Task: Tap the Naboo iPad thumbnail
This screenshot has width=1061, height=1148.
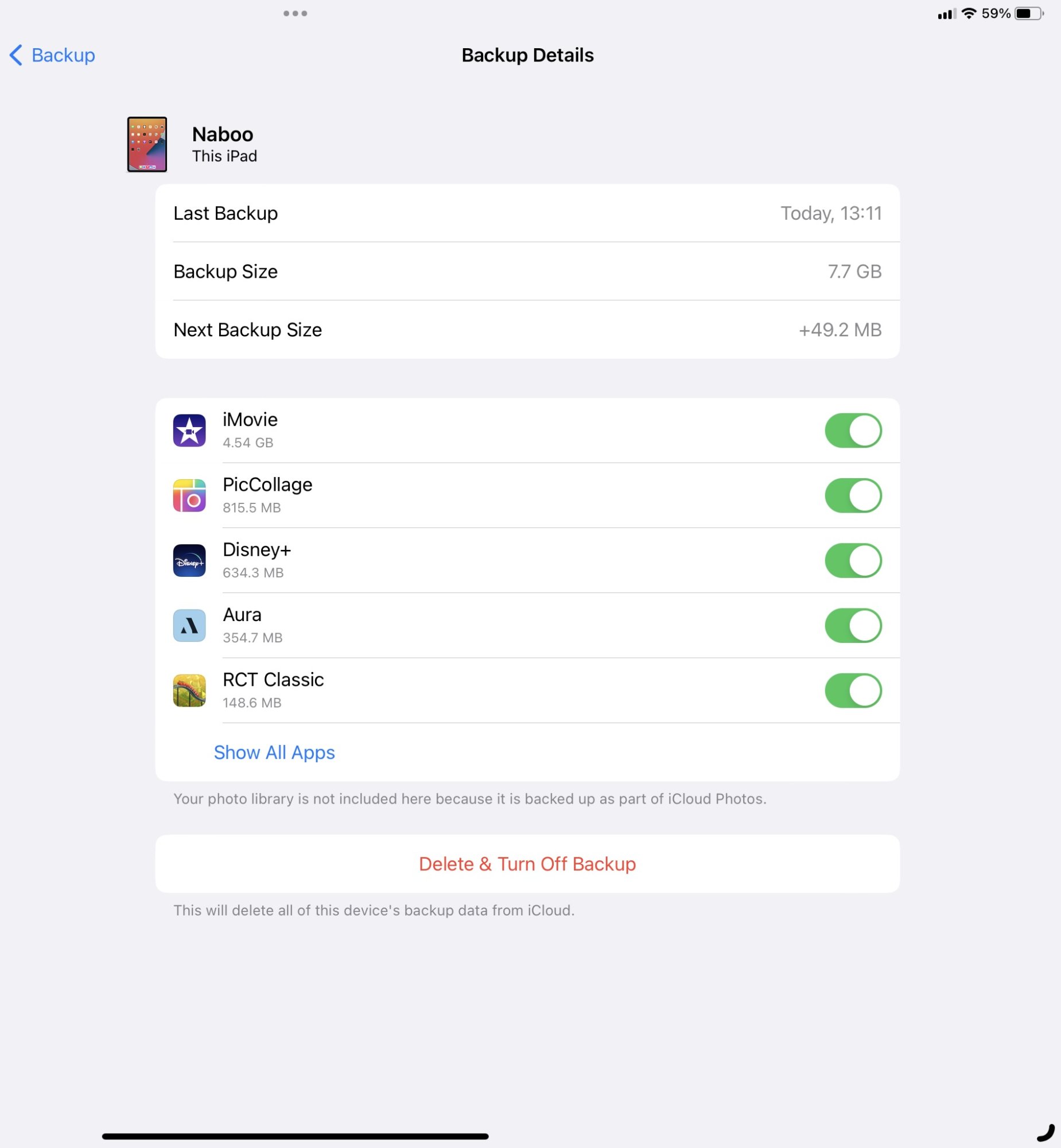Action: 147,144
